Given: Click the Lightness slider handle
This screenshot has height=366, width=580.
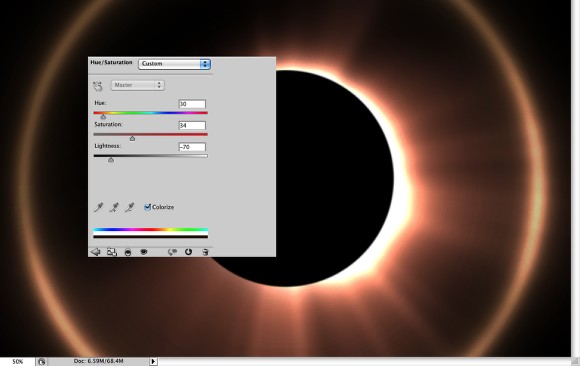Looking at the screenshot, I should point(111,160).
